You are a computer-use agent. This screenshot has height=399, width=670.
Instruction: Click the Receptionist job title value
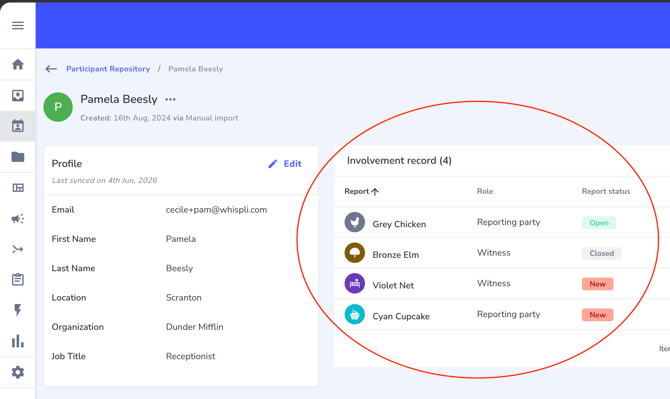[191, 356]
